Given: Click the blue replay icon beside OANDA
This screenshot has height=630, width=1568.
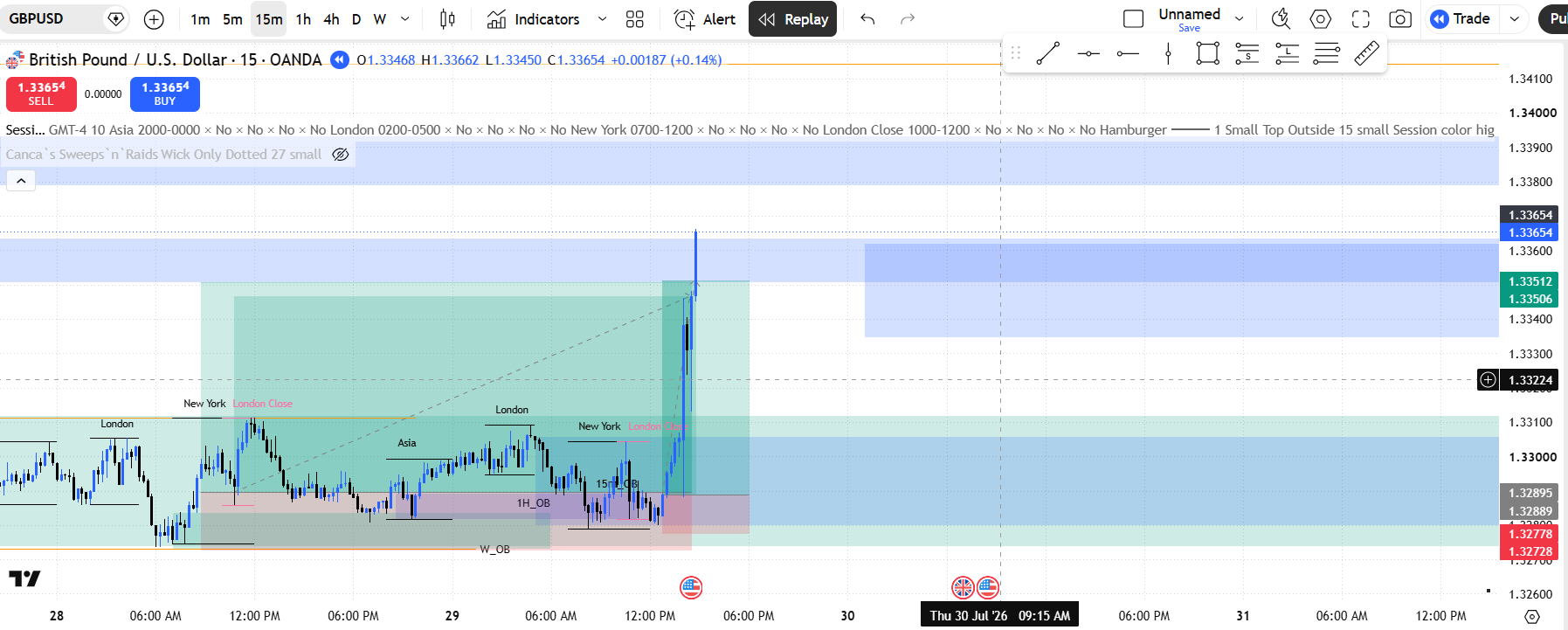Looking at the screenshot, I should 340,59.
